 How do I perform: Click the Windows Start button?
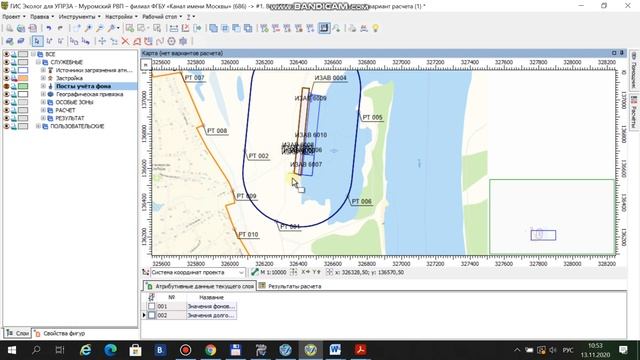(11, 350)
